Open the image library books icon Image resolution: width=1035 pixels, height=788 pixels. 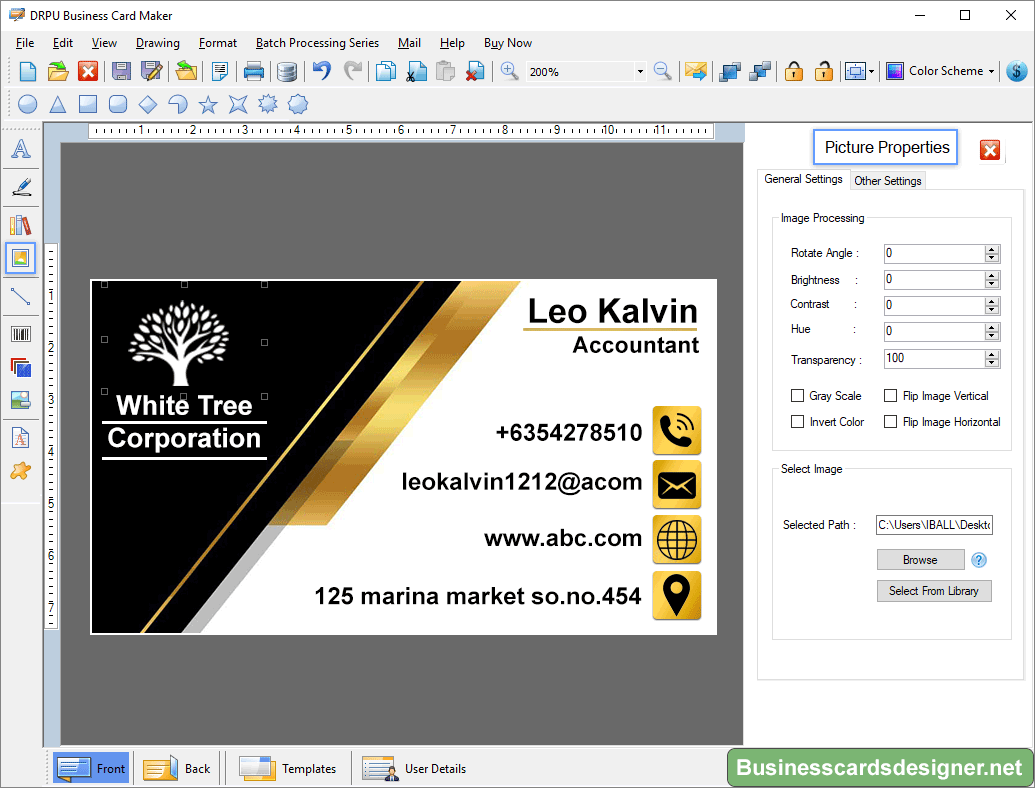click(x=20, y=225)
